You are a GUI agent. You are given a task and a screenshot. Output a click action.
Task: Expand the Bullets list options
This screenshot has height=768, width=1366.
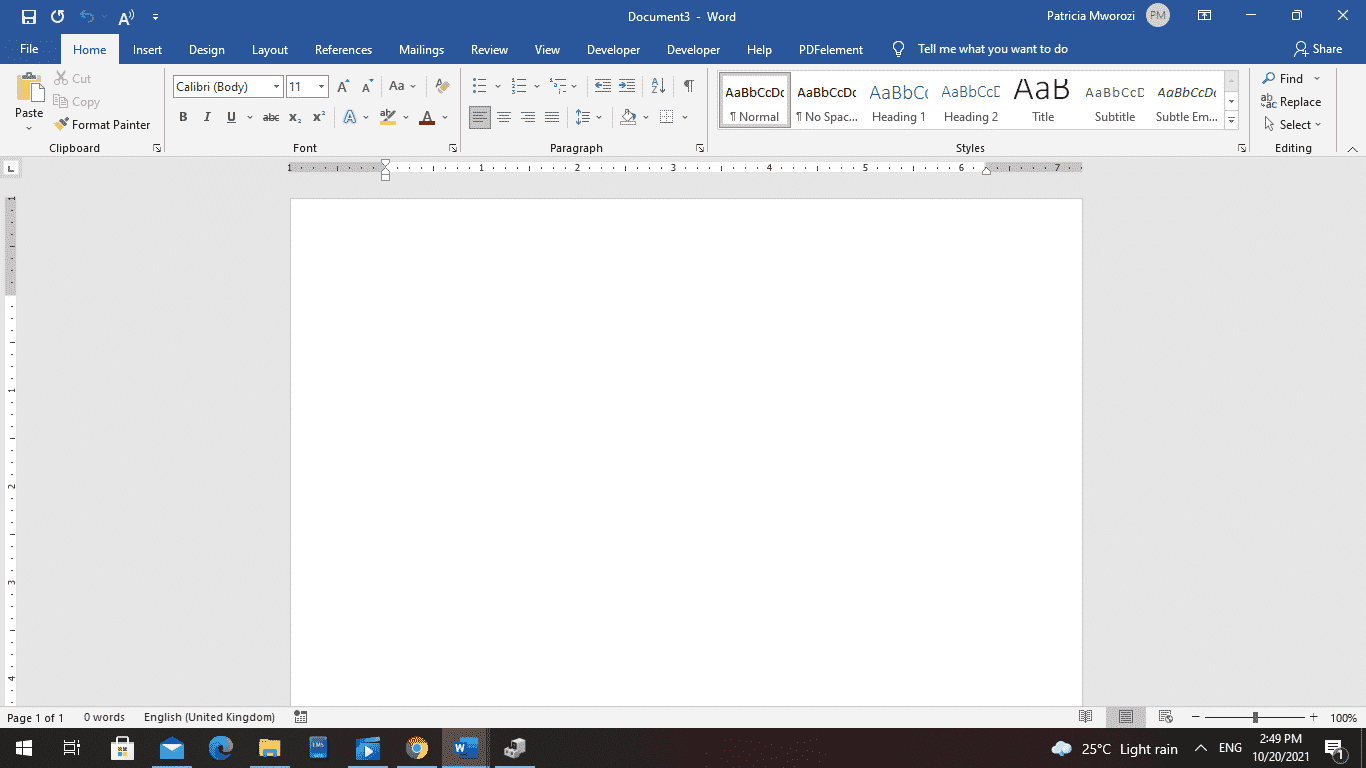tap(497, 87)
